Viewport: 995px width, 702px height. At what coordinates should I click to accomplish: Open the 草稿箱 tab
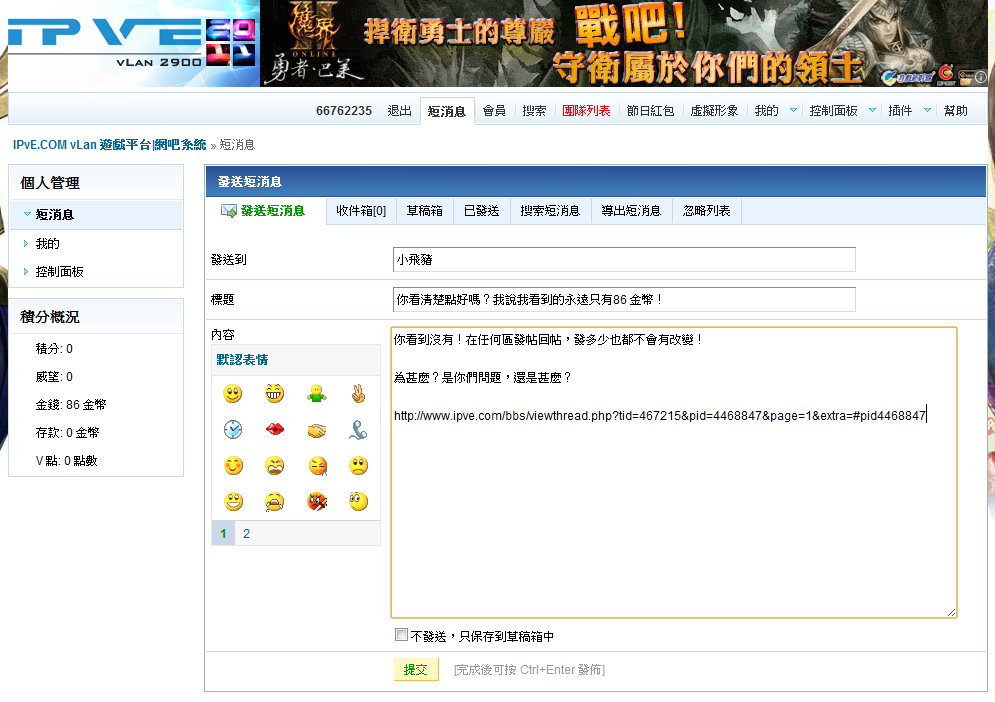tap(423, 211)
